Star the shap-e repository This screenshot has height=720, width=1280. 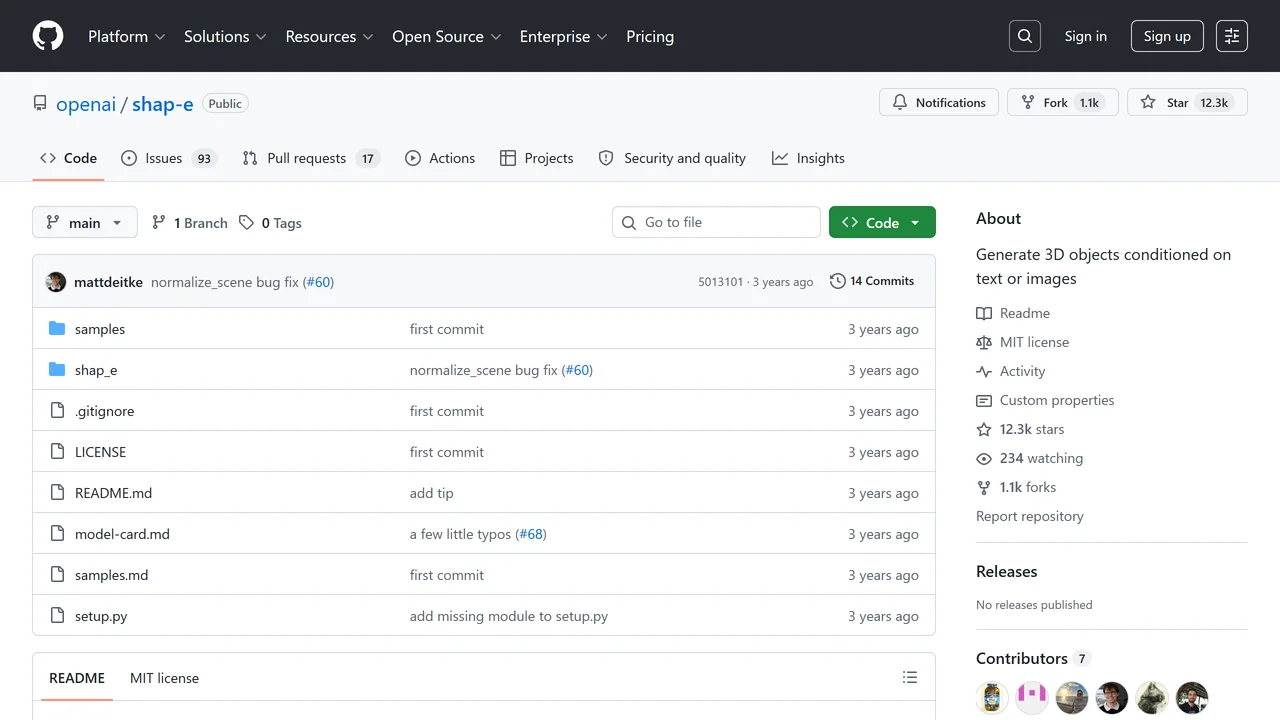coord(1167,102)
